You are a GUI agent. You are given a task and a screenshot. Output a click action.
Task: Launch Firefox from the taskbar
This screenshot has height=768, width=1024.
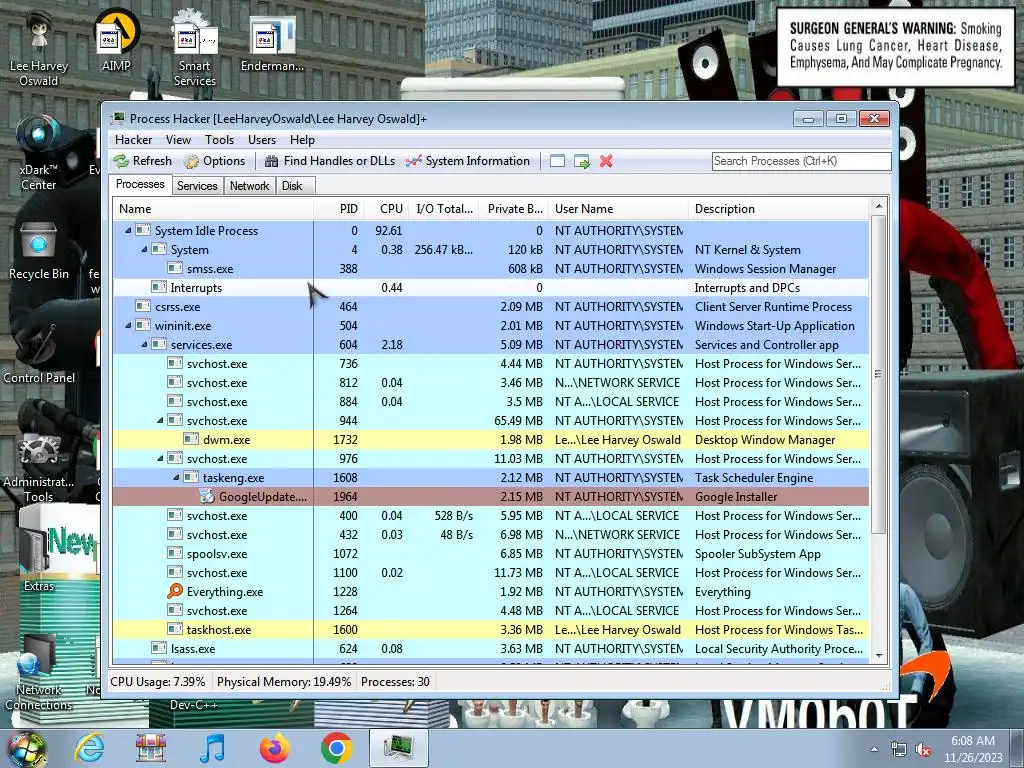(x=274, y=748)
